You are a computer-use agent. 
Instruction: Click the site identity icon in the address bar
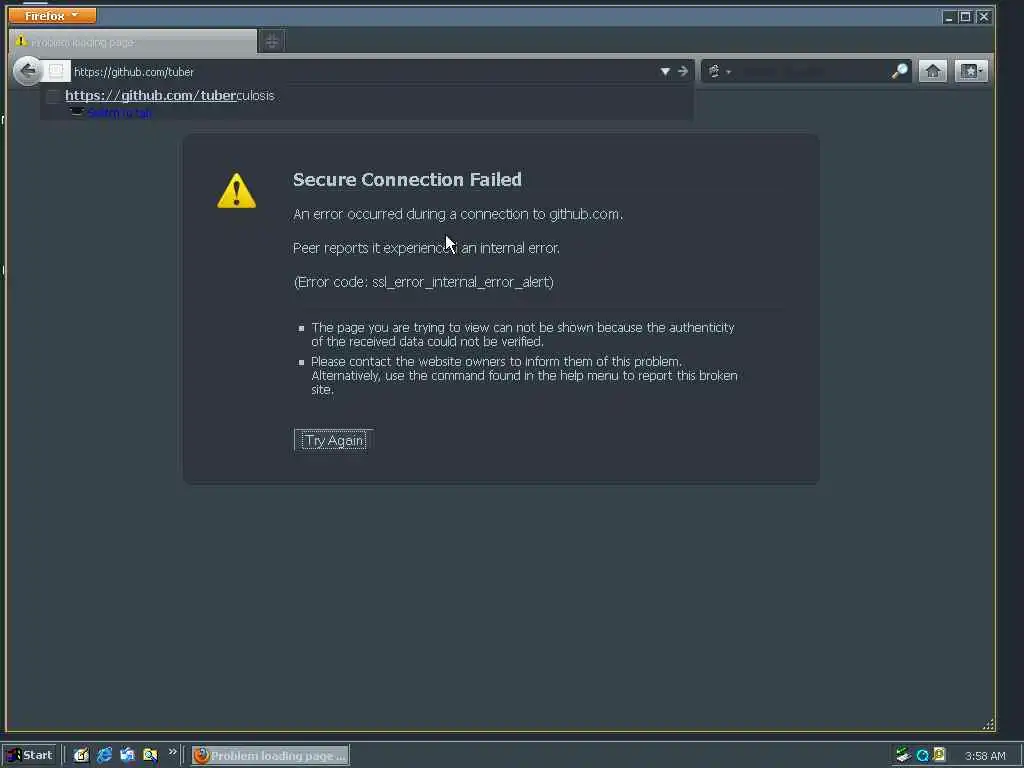[x=56, y=71]
